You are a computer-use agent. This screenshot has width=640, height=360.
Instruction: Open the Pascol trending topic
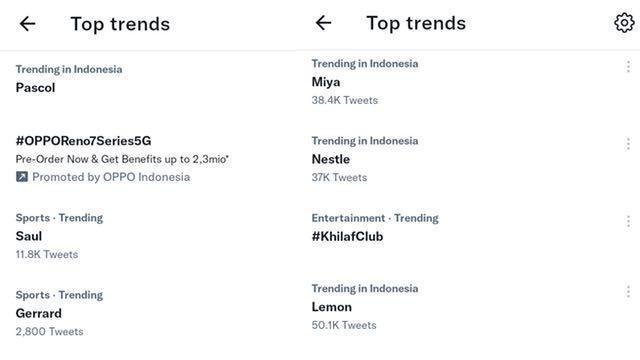click(36, 88)
